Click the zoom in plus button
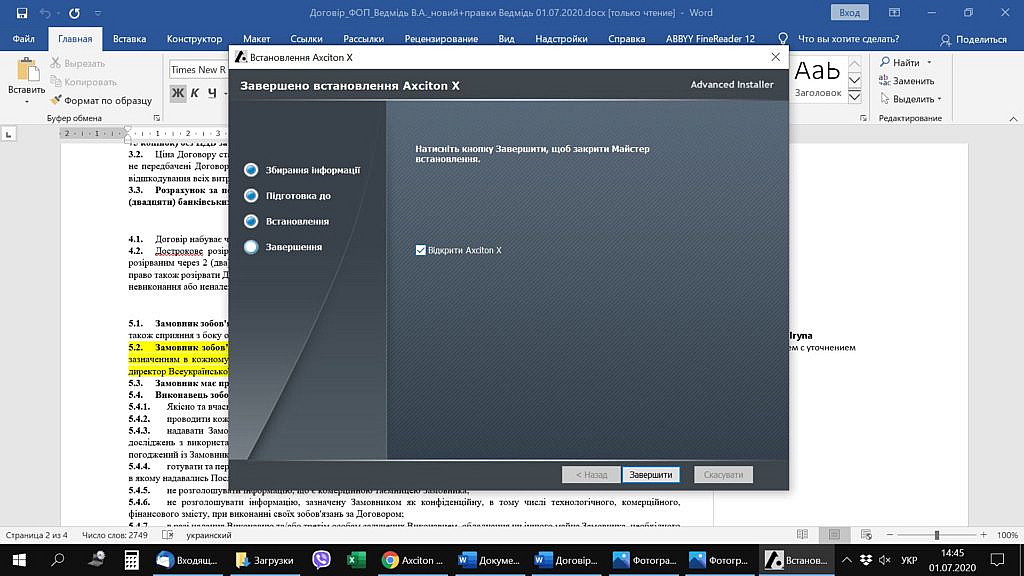The height and width of the screenshot is (576, 1024). [984, 535]
